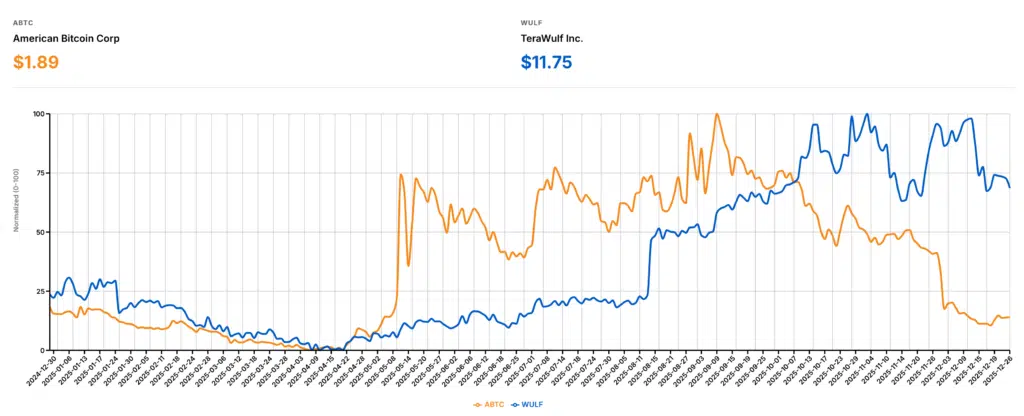The image size is (1024, 416).
Task: Click the 75 label on the y-axis
Action: 40,173
